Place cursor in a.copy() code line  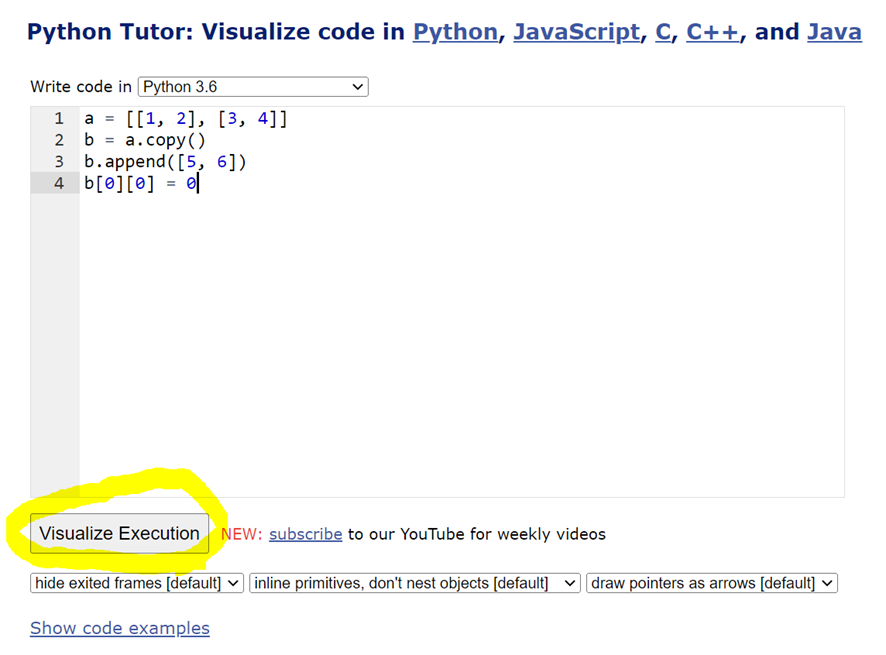[x=145, y=140]
